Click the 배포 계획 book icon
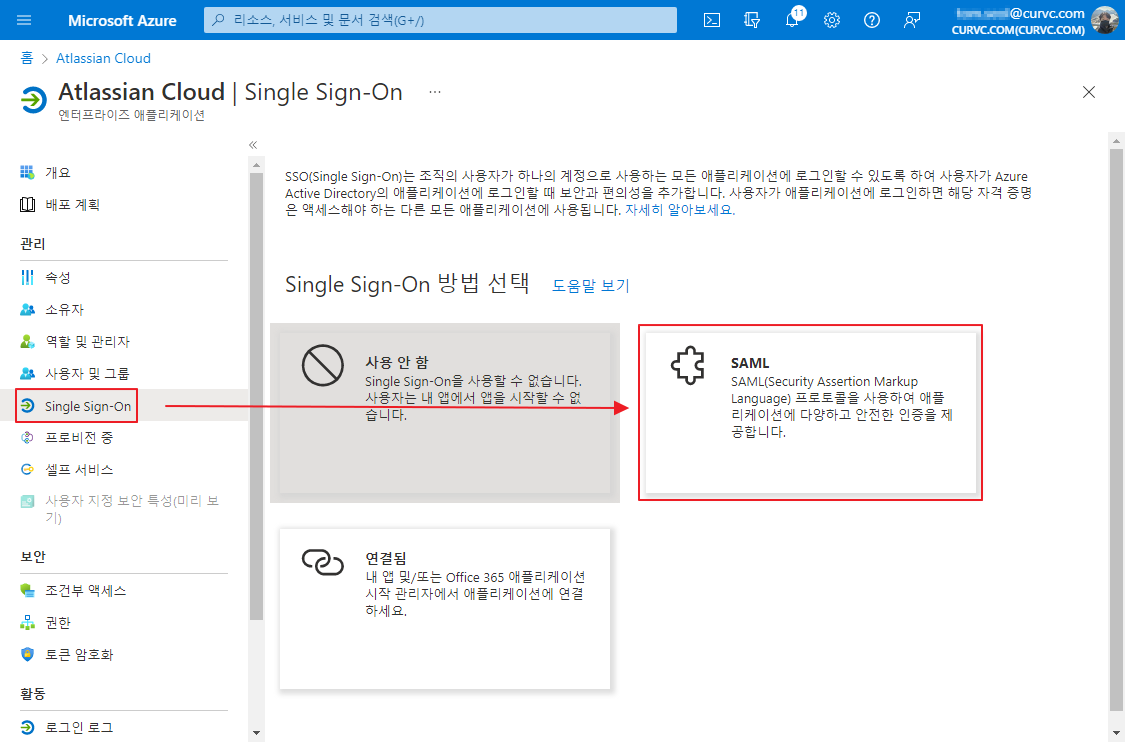Screen dimensions: 1125x742 (x=27, y=205)
